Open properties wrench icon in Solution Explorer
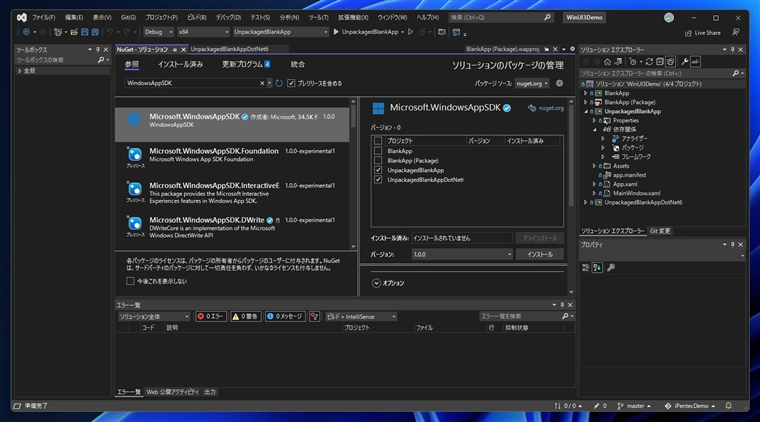 point(684,62)
